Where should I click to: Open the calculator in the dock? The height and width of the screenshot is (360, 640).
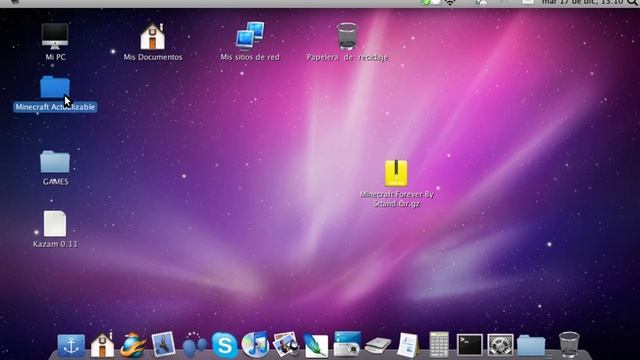tap(439, 345)
